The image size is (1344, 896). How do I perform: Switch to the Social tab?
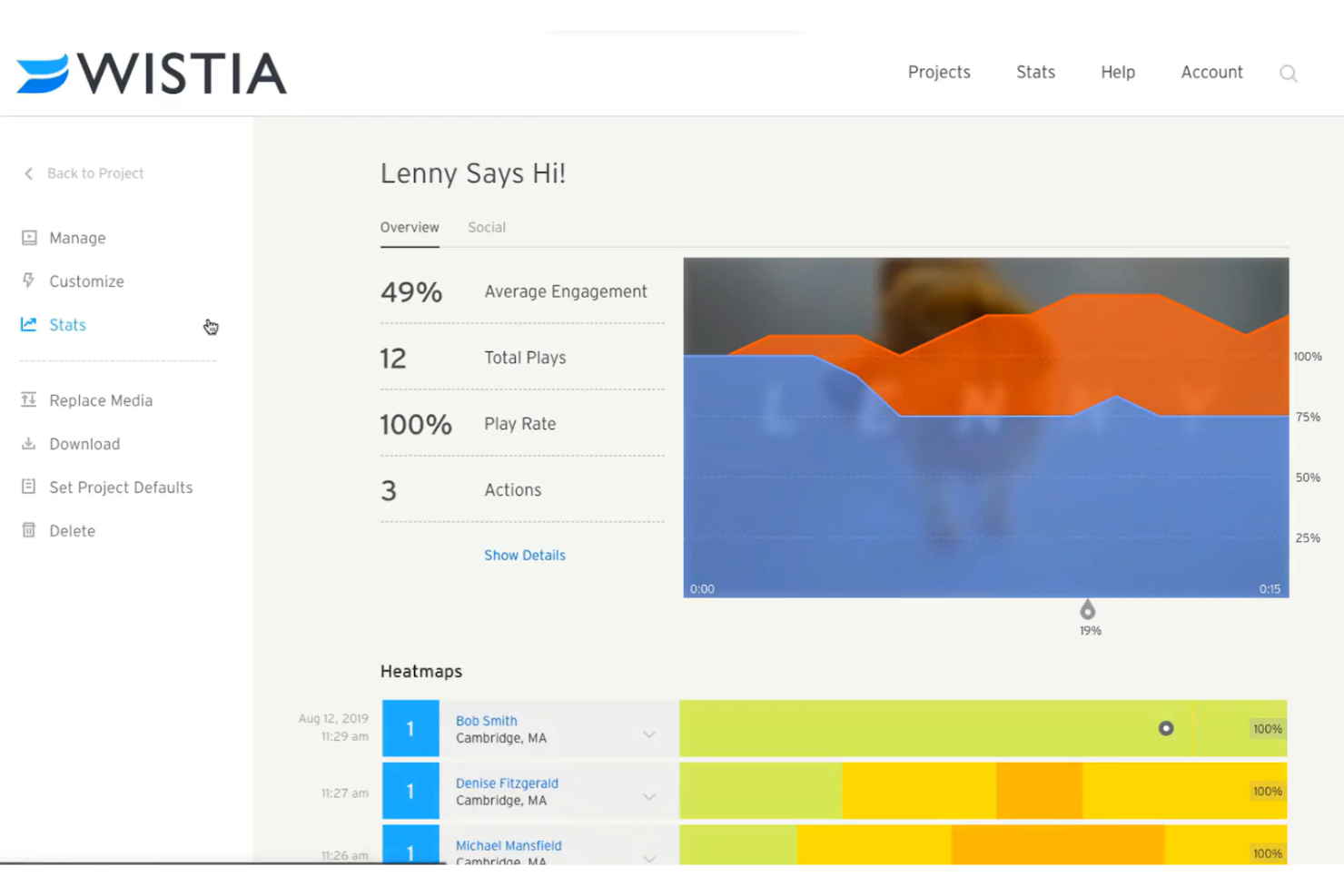[487, 227]
